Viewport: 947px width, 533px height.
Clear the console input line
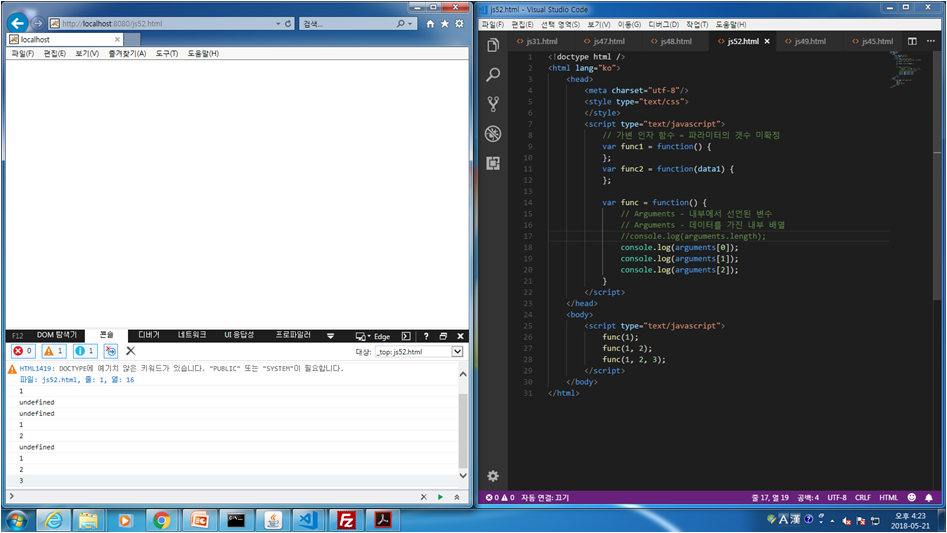tap(423, 497)
